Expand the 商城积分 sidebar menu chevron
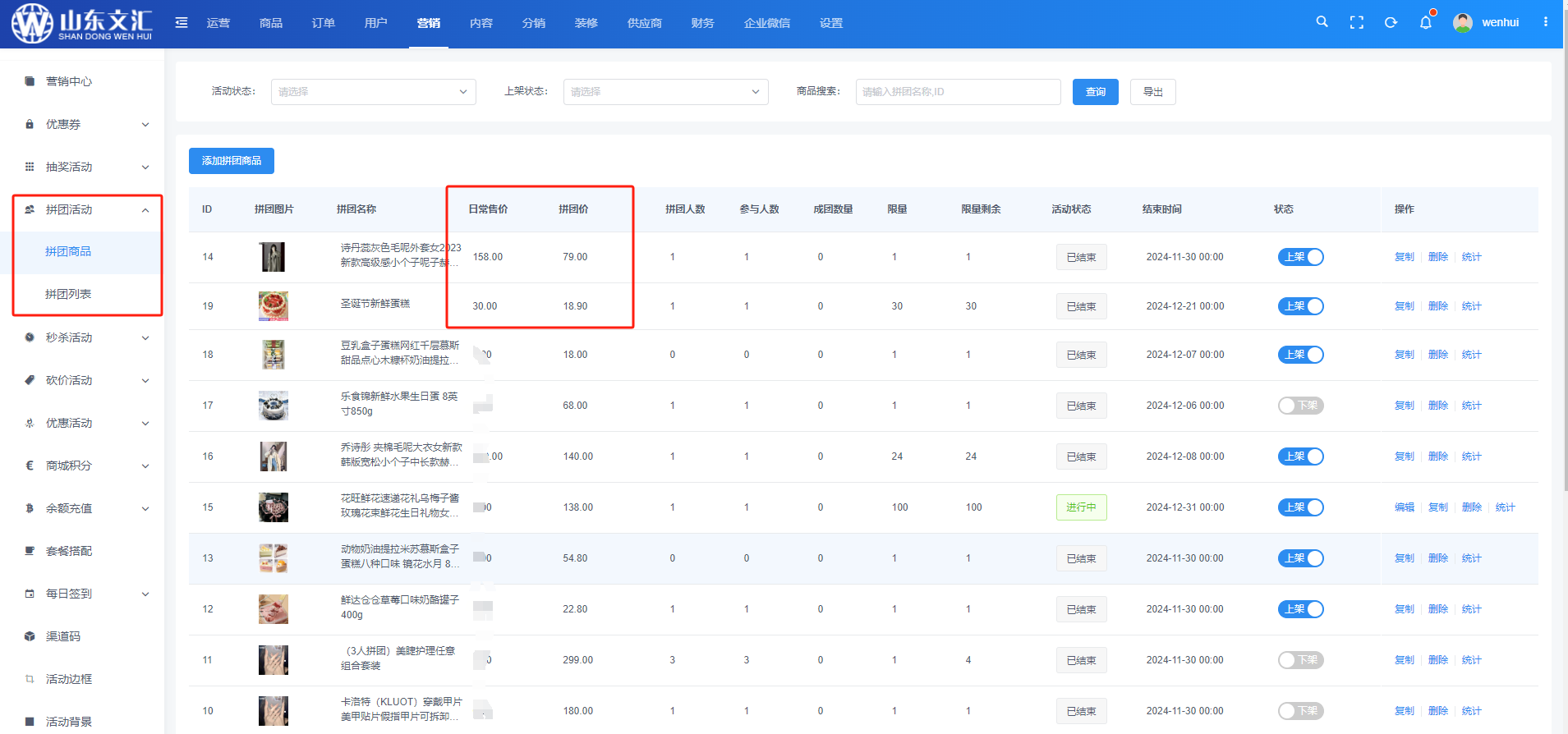Viewport: 1568px width, 734px height. click(x=145, y=466)
